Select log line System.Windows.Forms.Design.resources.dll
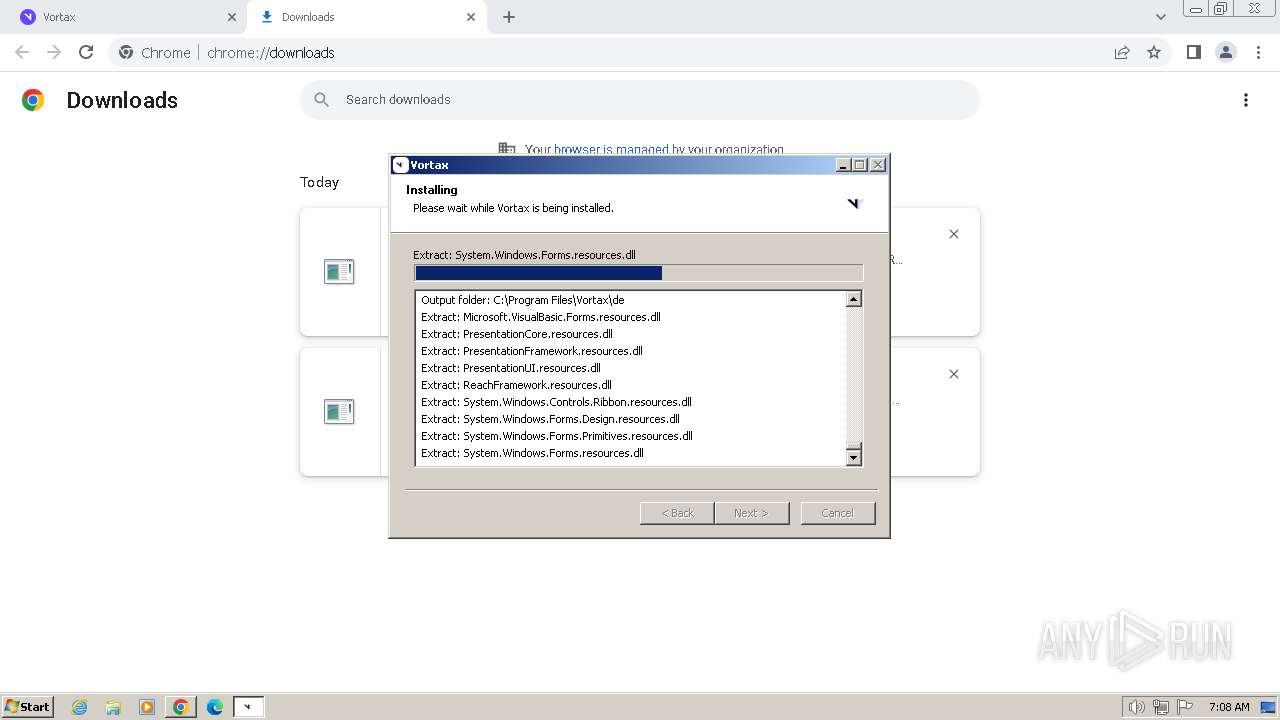This screenshot has height=720, width=1280. (550, 419)
